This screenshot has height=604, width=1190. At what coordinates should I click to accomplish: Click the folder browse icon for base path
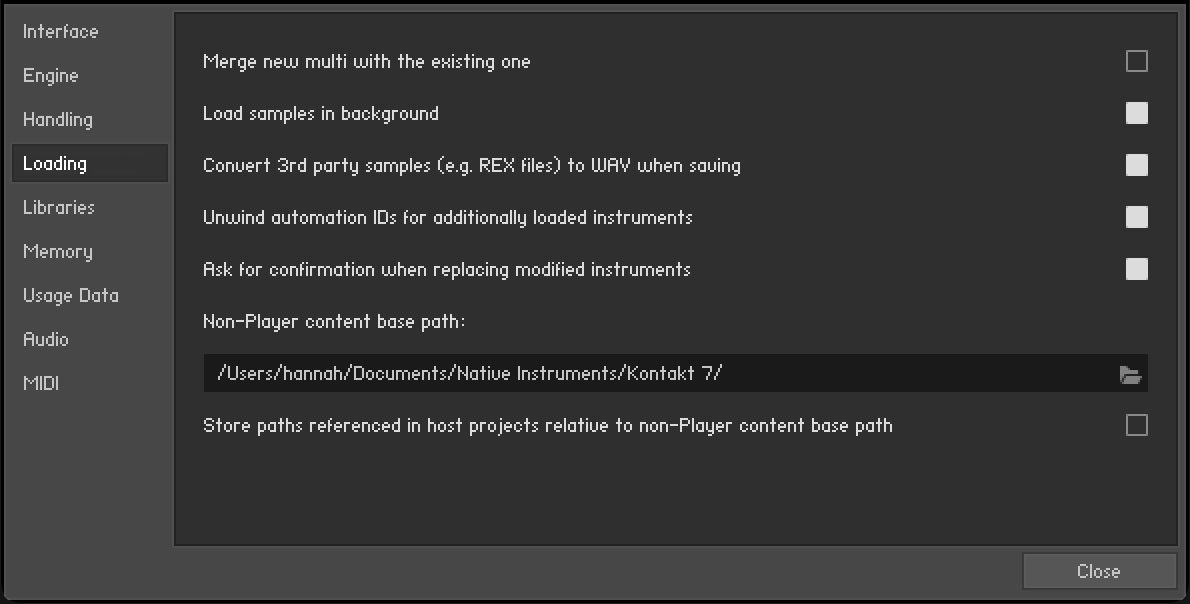1130,375
